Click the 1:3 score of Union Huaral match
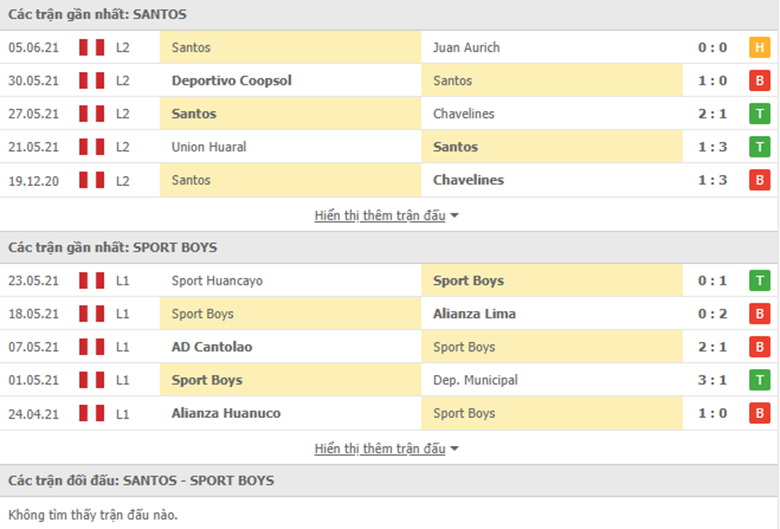This screenshot has height=529, width=780. [714, 147]
